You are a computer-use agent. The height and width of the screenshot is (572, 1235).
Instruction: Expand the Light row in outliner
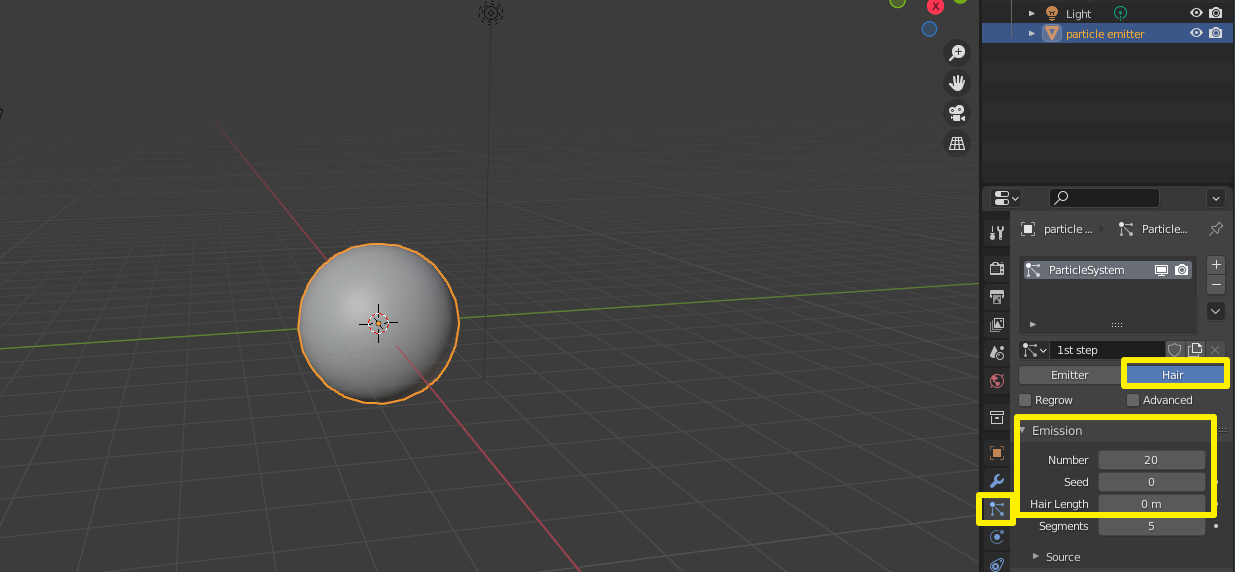(1032, 13)
